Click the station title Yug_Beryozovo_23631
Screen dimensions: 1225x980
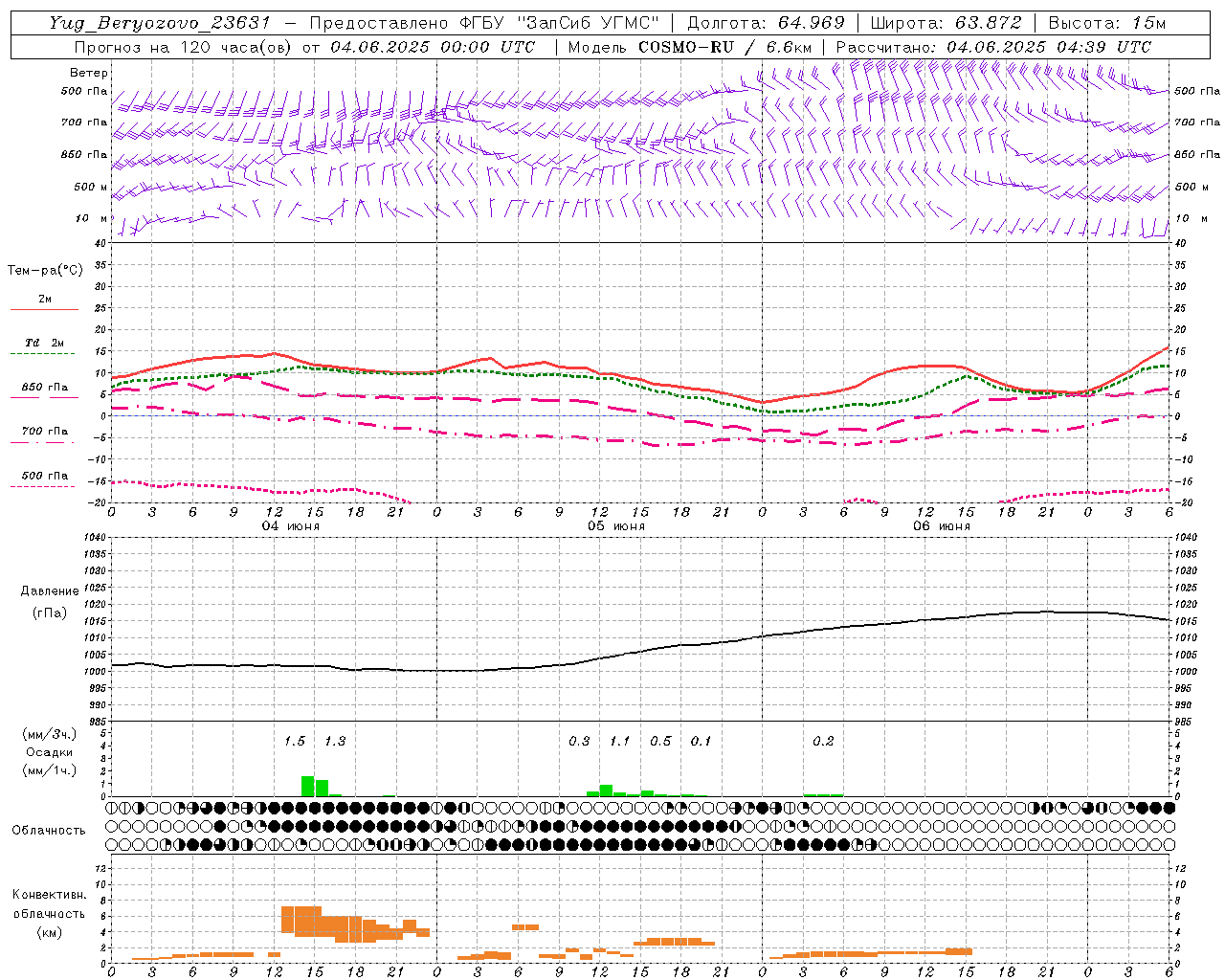pyautogui.click(x=160, y=23)
